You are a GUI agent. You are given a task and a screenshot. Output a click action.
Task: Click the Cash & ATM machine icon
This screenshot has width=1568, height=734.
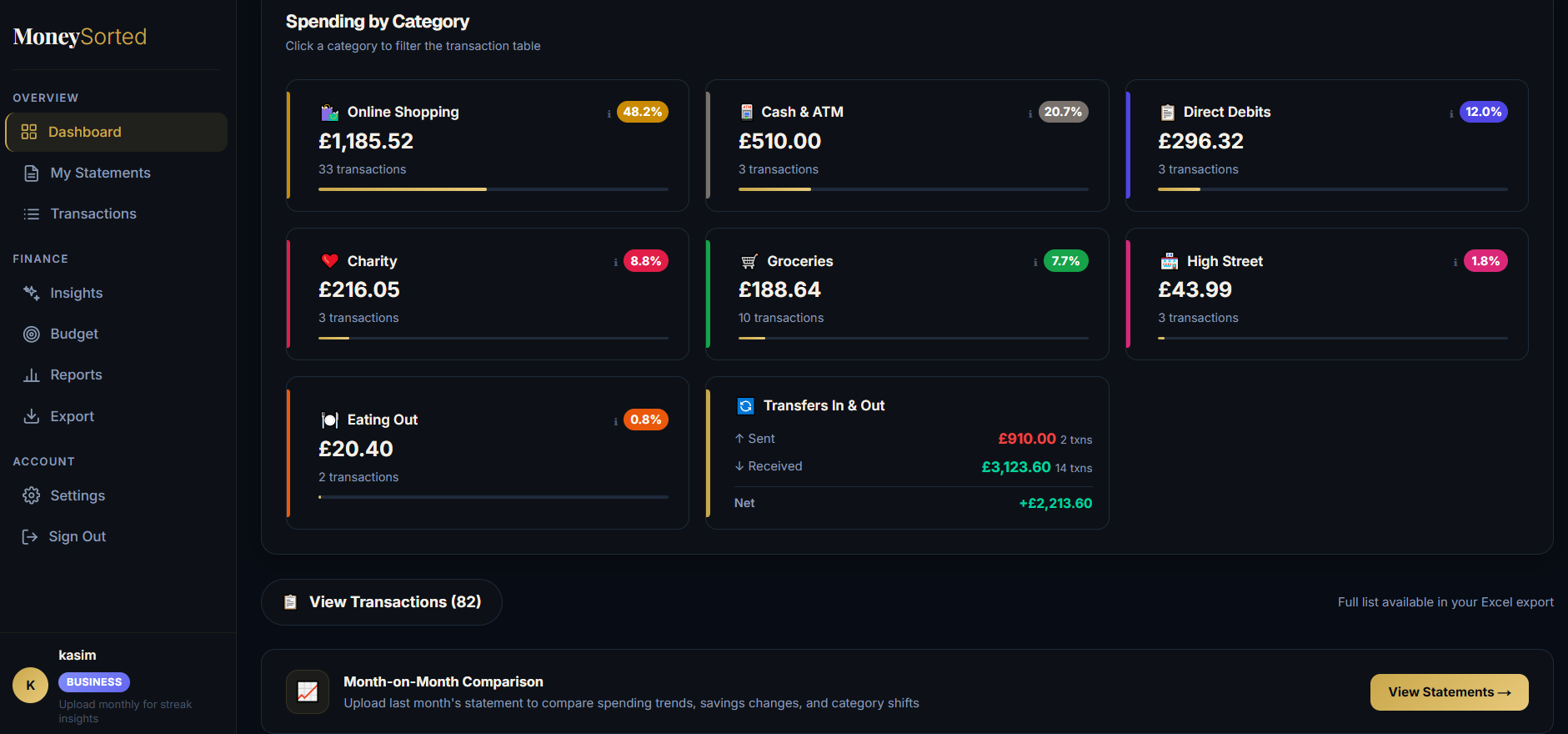[x=747, y=112]
